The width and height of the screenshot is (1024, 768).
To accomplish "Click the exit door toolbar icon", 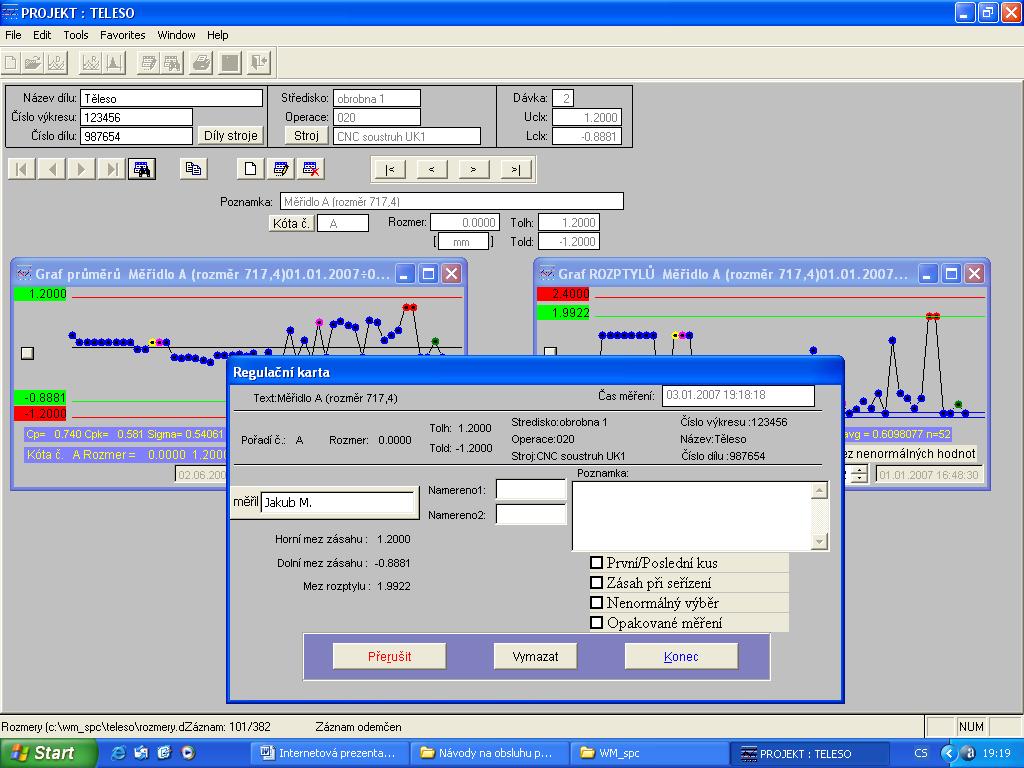I will pyautogui.click(x=259, y=63).
